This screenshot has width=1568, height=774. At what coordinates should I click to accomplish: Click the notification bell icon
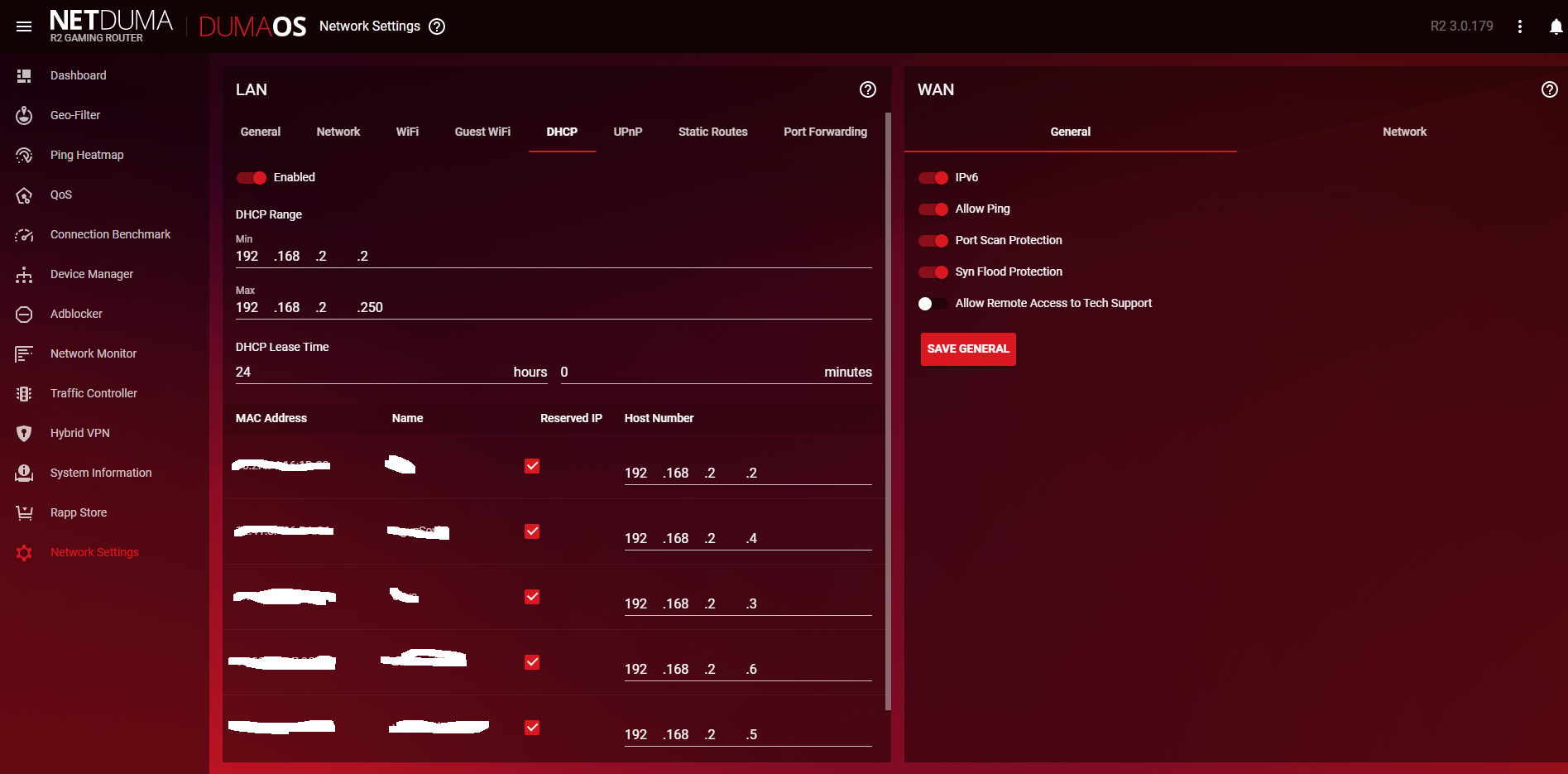(x=1556, y=26)
